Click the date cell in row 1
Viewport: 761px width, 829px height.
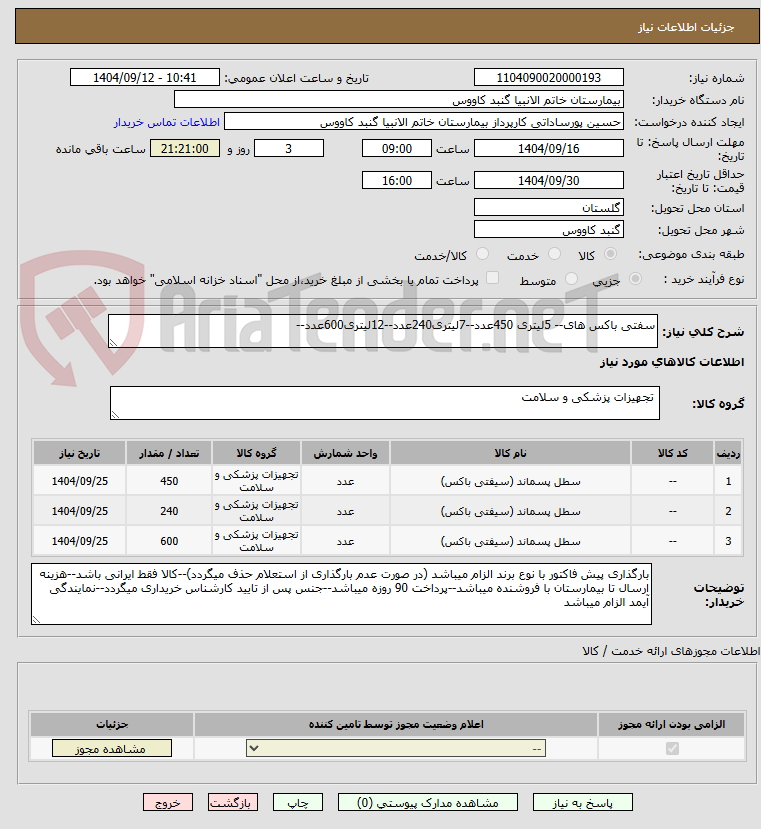[79, 481]
